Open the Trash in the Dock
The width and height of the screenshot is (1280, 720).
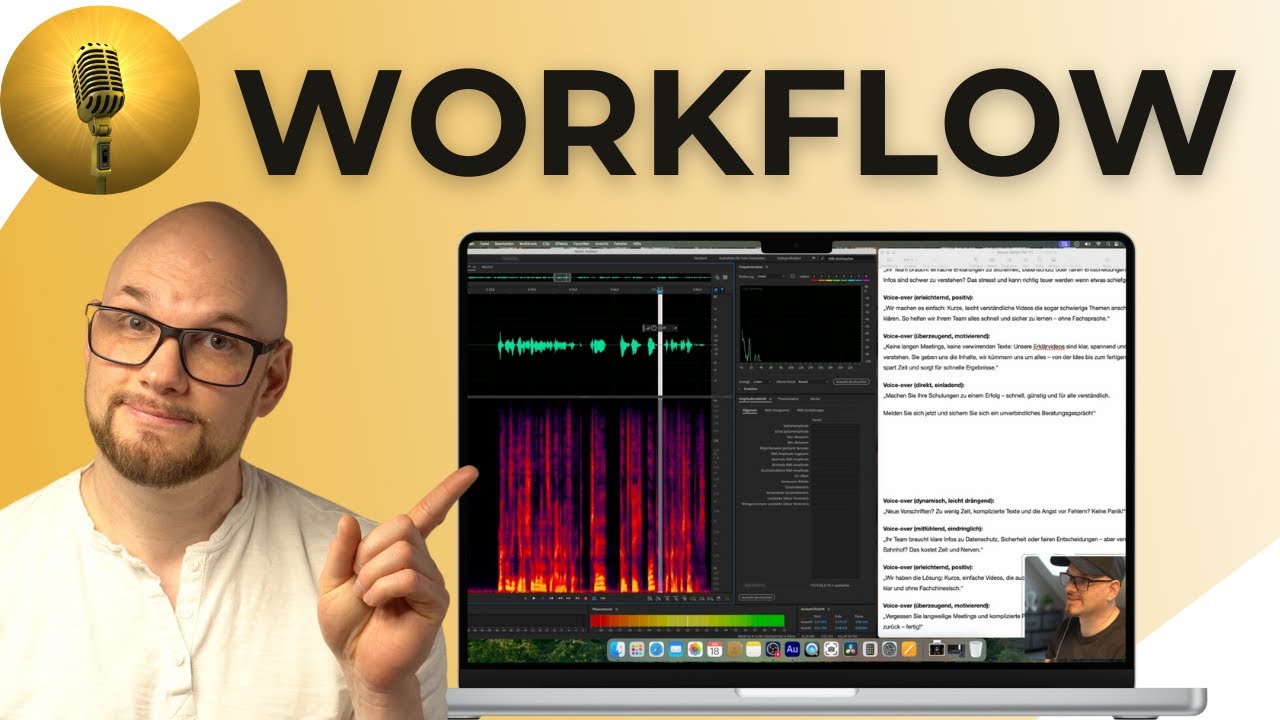(x=976, y=649)
